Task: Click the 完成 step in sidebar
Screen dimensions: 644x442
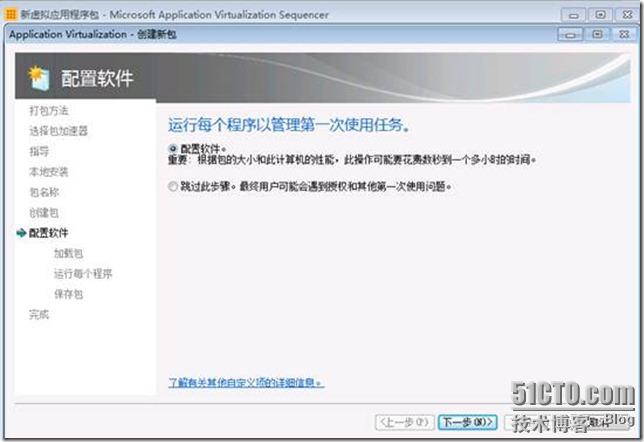Action: pyautogui.click(x=39, y=315)
